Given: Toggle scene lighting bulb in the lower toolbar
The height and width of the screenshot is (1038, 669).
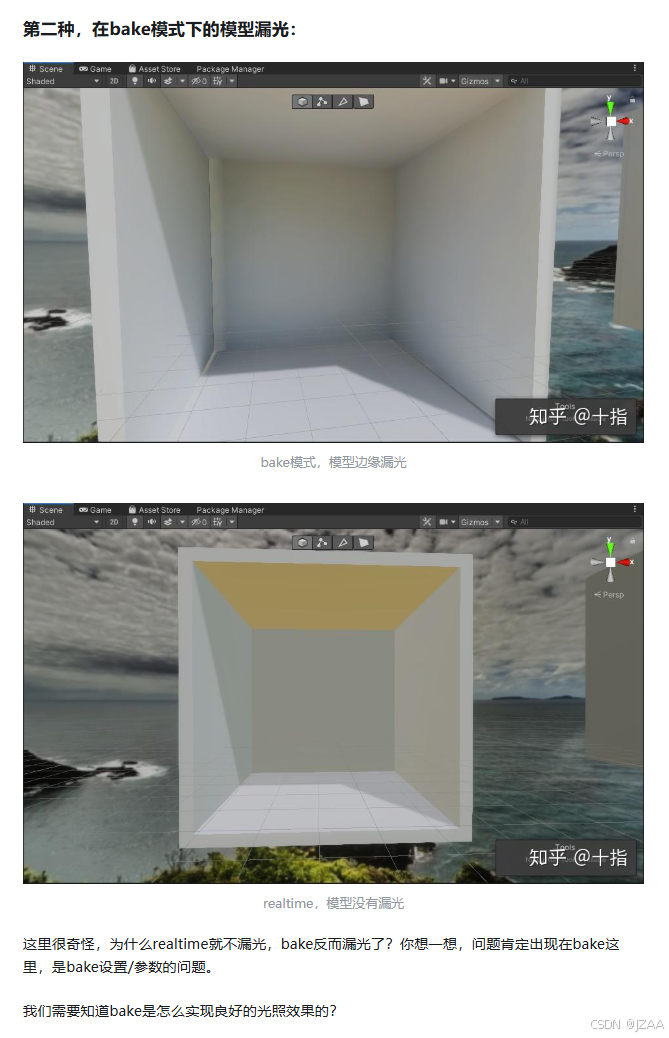Looking at the screenshot, I should click(x=135, y=522).
